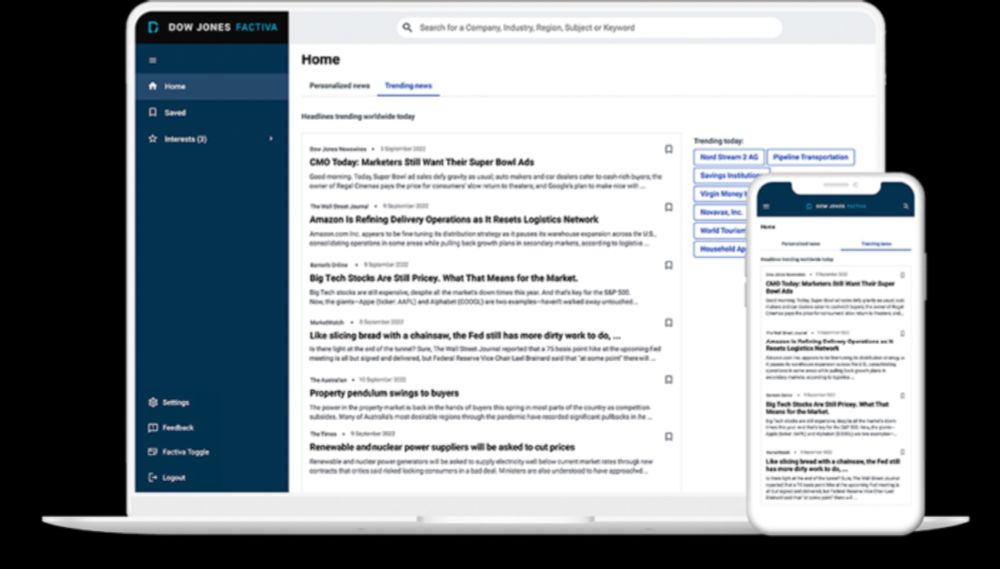Click the Savings Institutions trending tag
The width and height of the screenshot is (1000, 569).
point(730,175)
